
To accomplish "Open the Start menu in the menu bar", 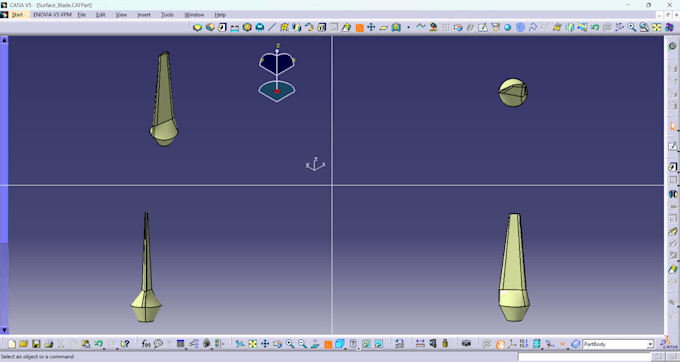I will (x=17, y=15).
